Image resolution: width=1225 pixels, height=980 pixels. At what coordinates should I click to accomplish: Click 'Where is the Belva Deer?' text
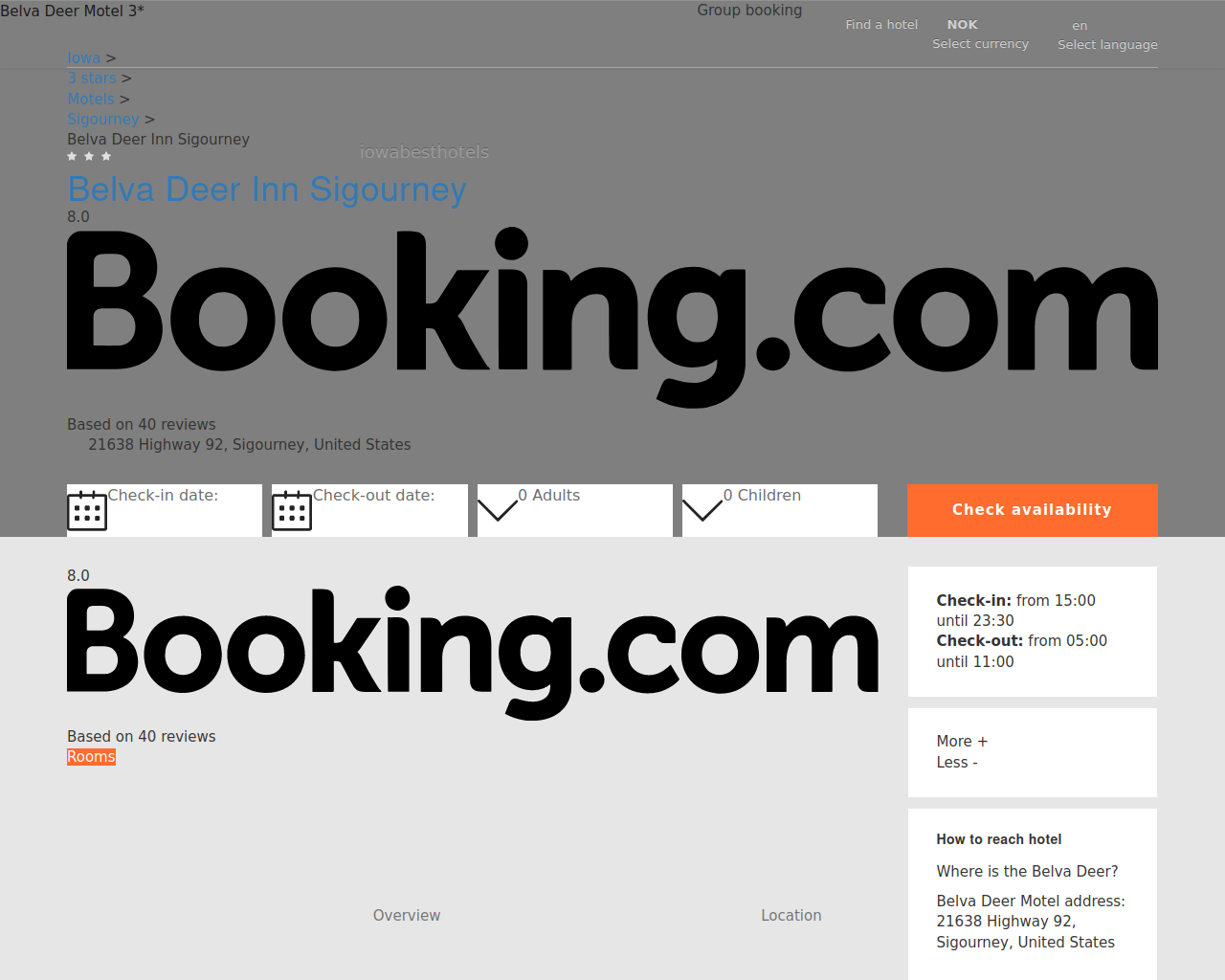tap(1027, 872)
